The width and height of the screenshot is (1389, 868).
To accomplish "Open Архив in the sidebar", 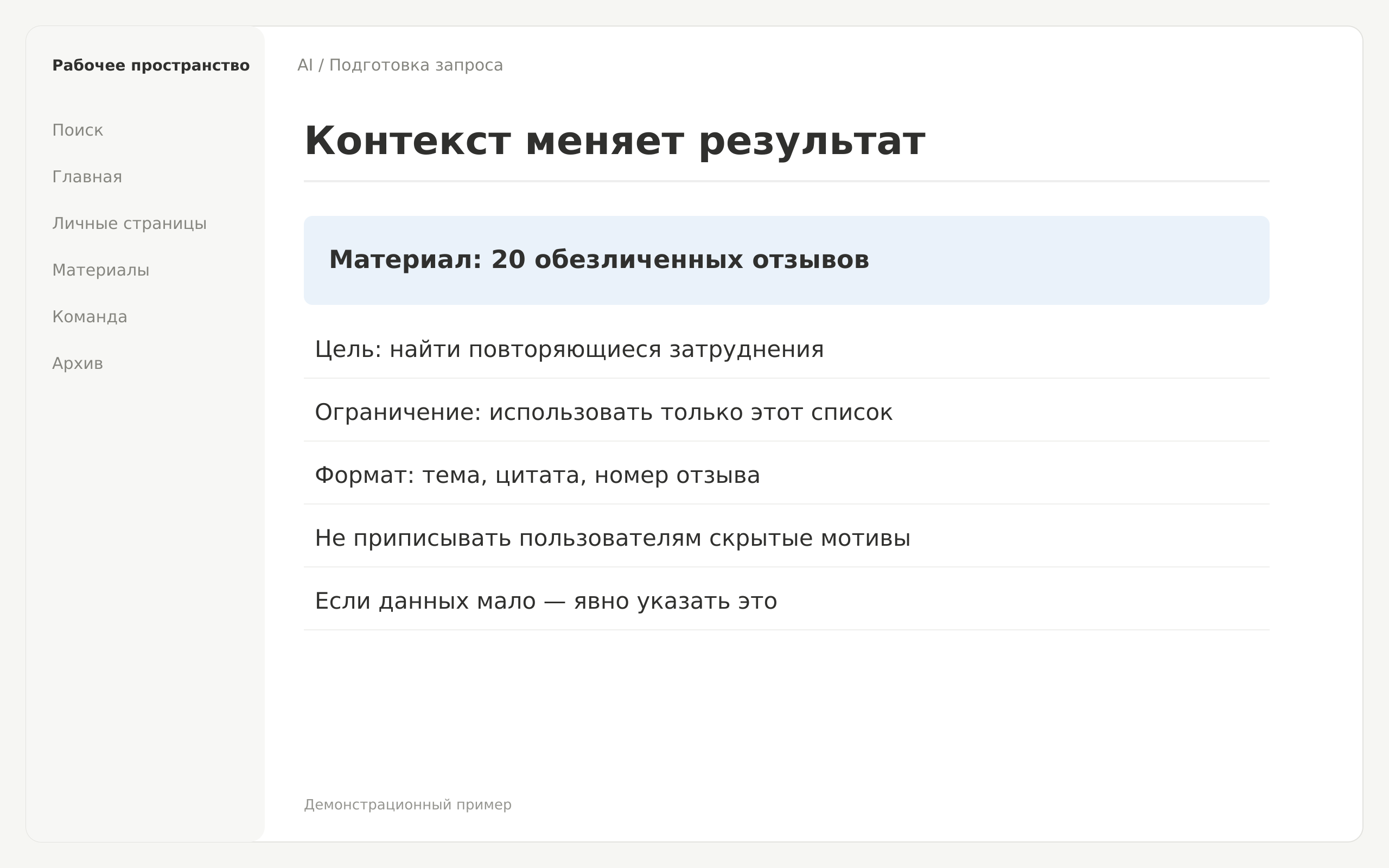I will 78,363.
